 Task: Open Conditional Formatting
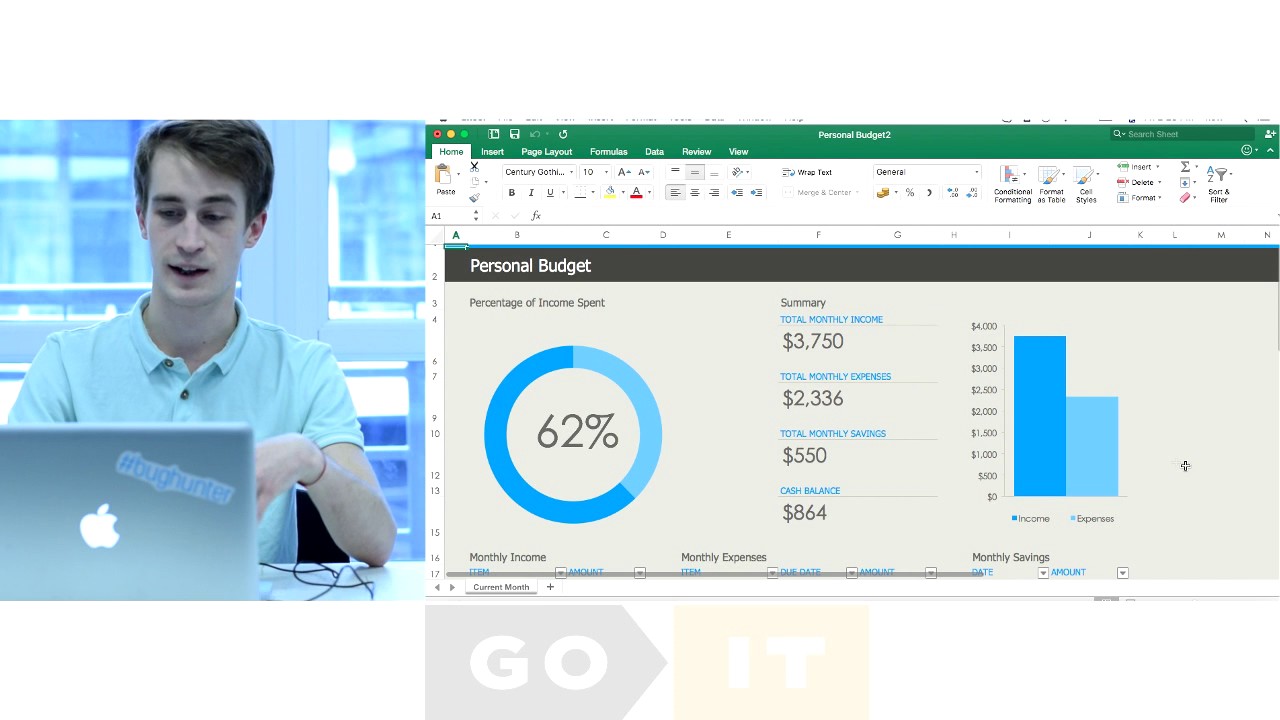(x=1012, y=185)
